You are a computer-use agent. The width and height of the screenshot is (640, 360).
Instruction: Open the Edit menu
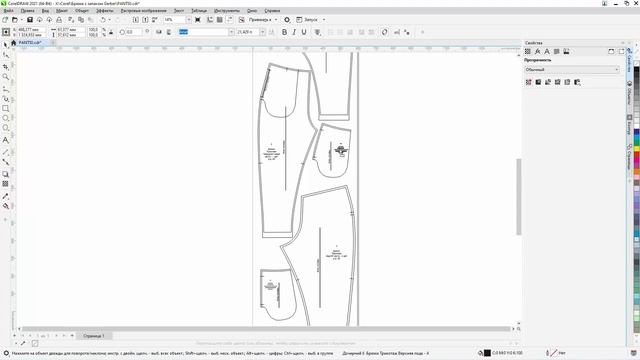(x=28, y=11)
